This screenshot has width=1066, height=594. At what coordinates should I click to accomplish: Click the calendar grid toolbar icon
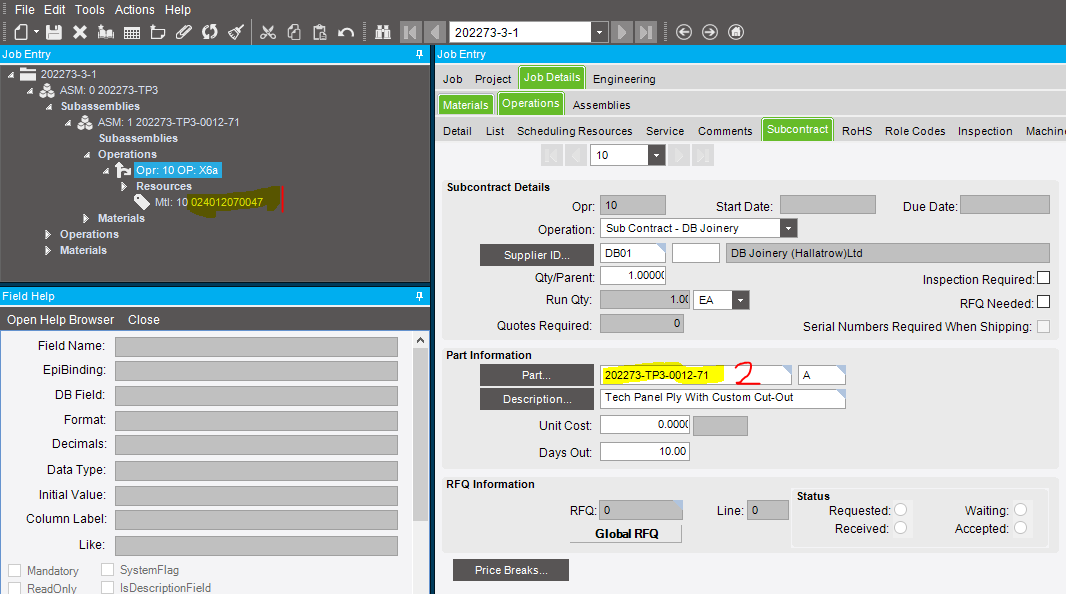point(132,32)
